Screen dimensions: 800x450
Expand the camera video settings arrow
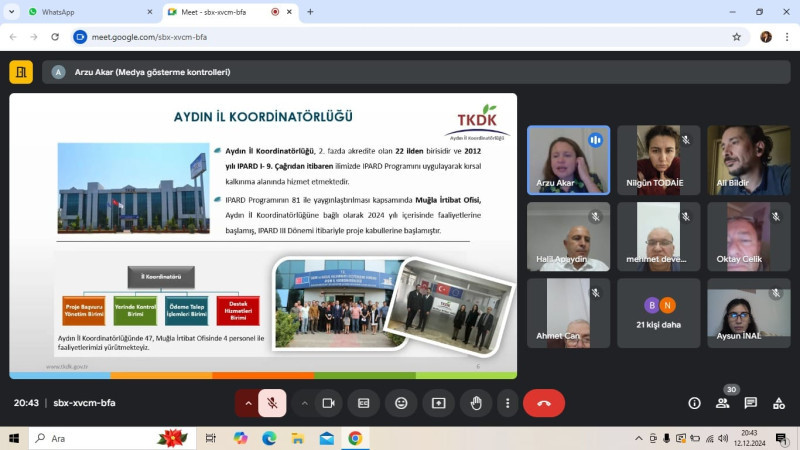coord(304,403)
